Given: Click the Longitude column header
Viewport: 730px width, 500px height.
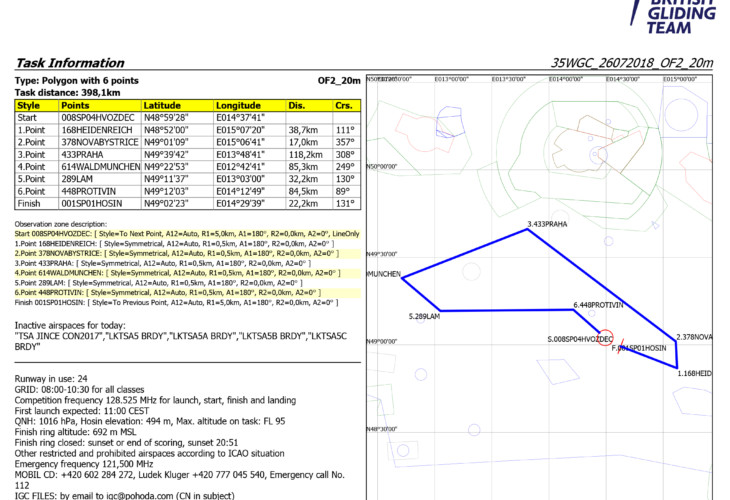Looking at the screenshot, I should (238, 105).
